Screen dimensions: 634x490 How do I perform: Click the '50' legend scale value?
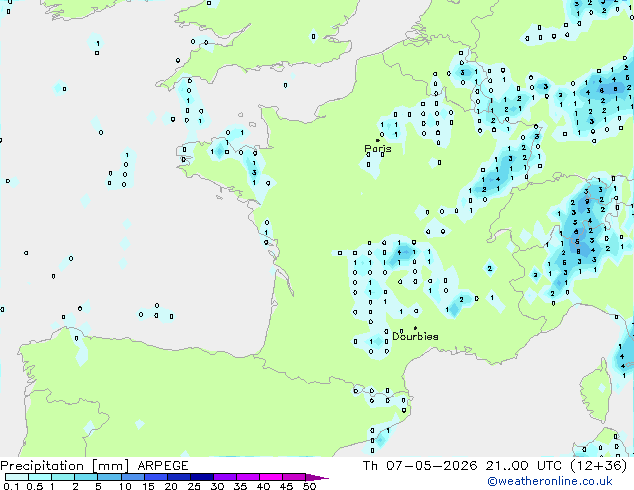[310, 486]
